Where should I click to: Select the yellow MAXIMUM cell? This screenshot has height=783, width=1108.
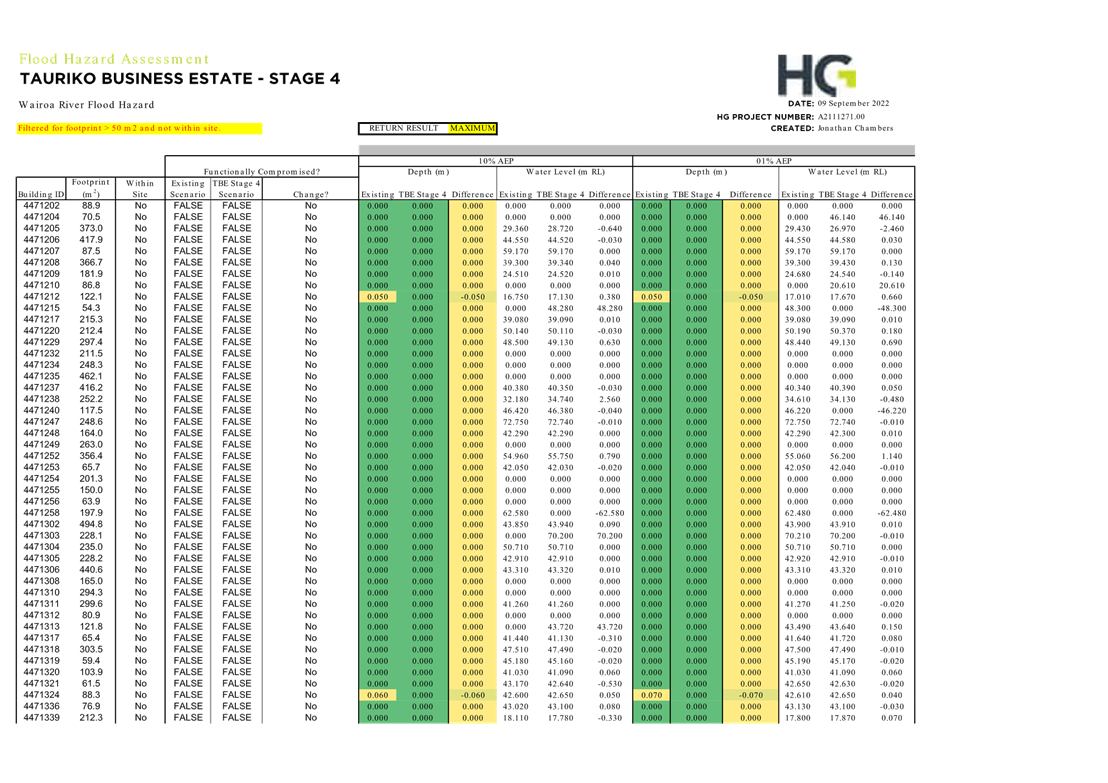[472, 128]
